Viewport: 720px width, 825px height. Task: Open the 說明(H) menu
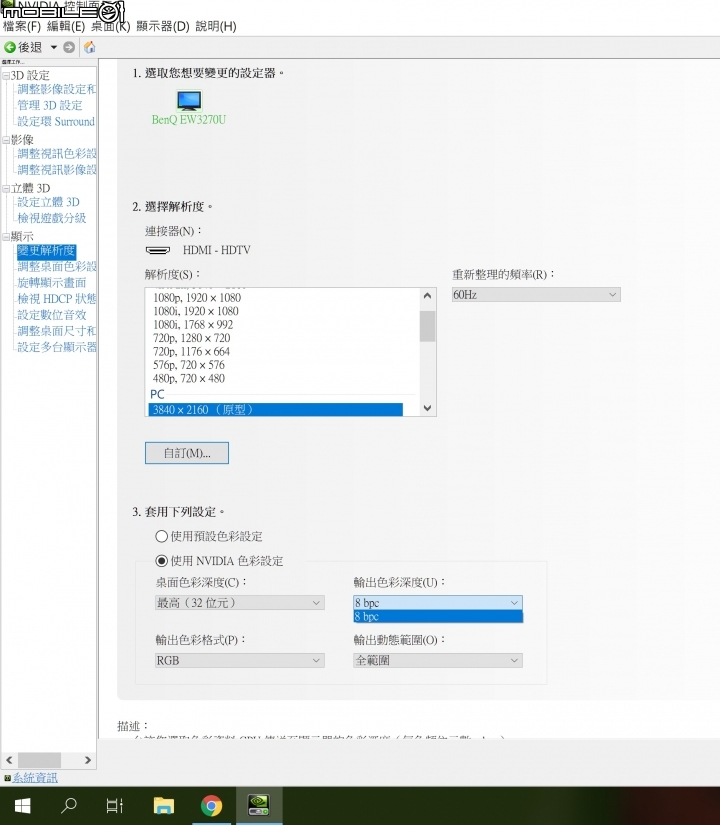pos(216,26)
